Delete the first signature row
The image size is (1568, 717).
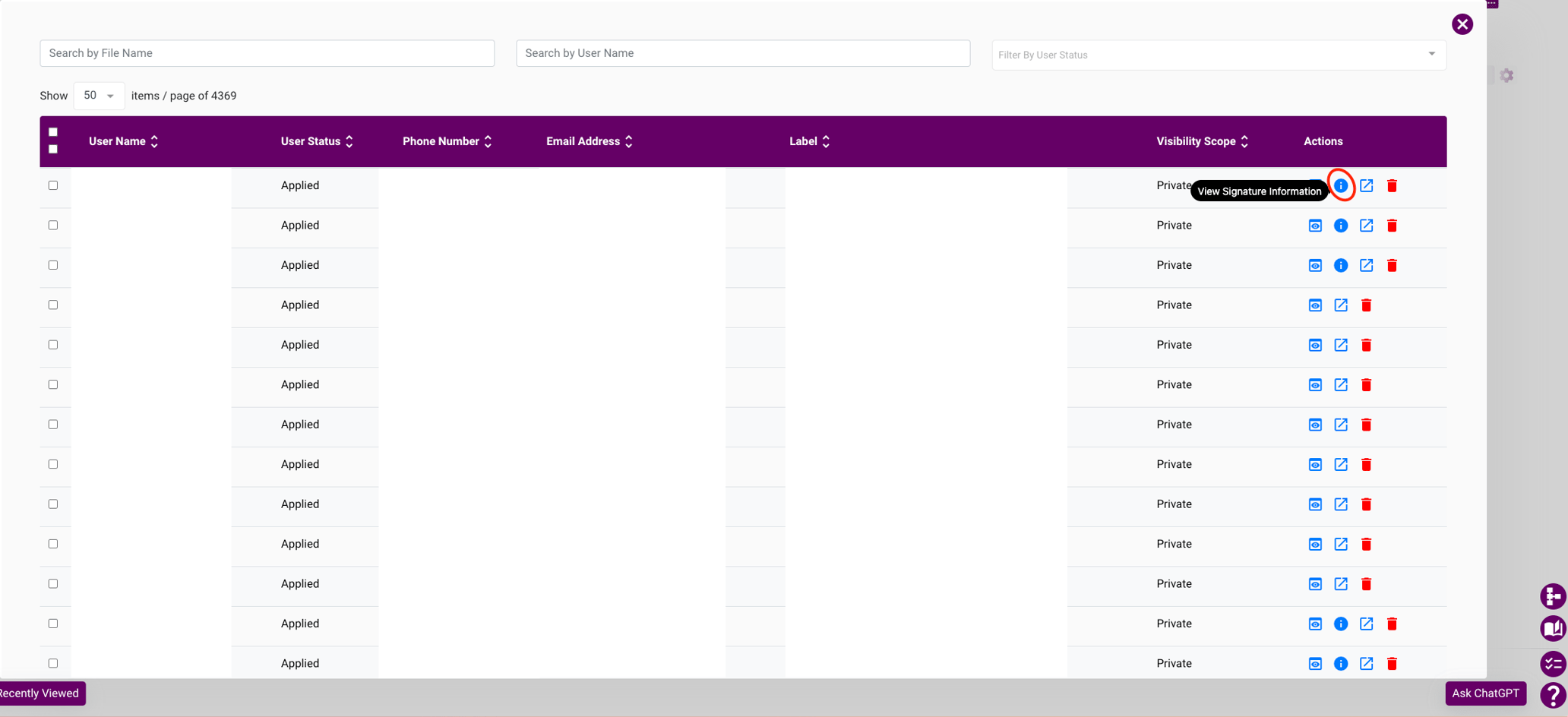click(x=1393, y=185)
